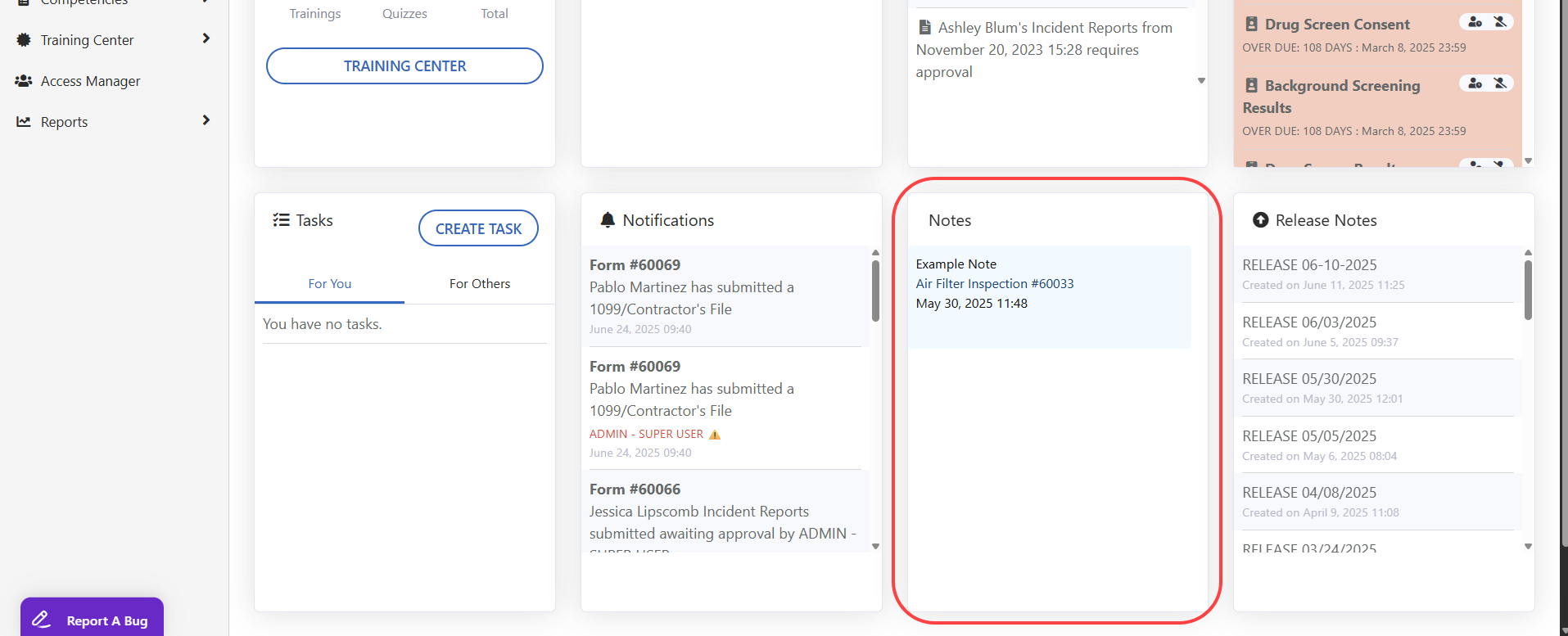The image size is (1568, 636).
Task: Switch to the For Others tasks tab
Action: [479, 284]
